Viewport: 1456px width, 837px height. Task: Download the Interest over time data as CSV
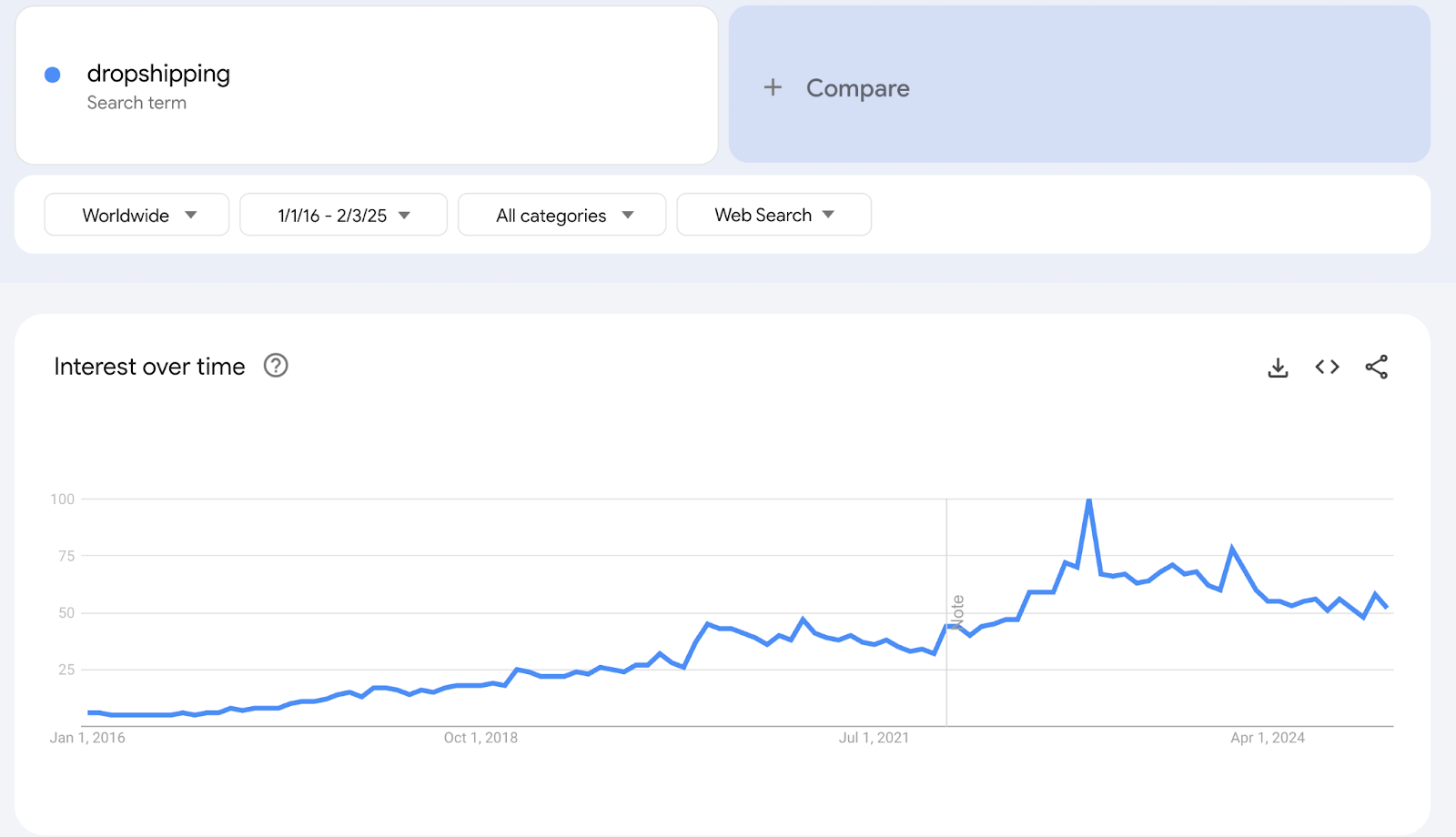coord(1278,367)
